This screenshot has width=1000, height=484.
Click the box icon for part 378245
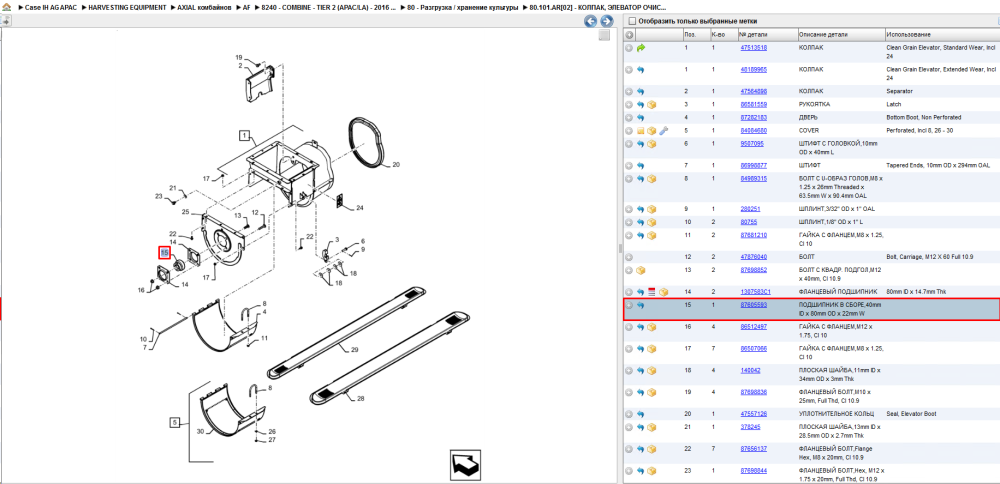(652, 427)
